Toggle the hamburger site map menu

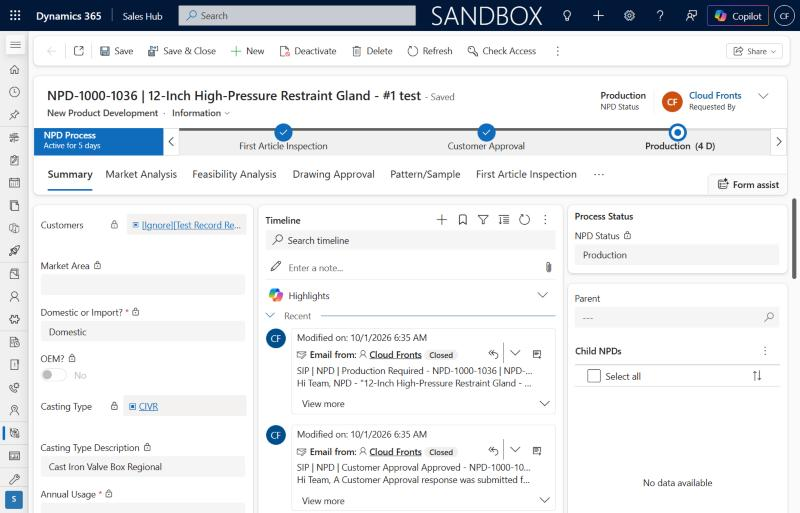coord(15,45)
